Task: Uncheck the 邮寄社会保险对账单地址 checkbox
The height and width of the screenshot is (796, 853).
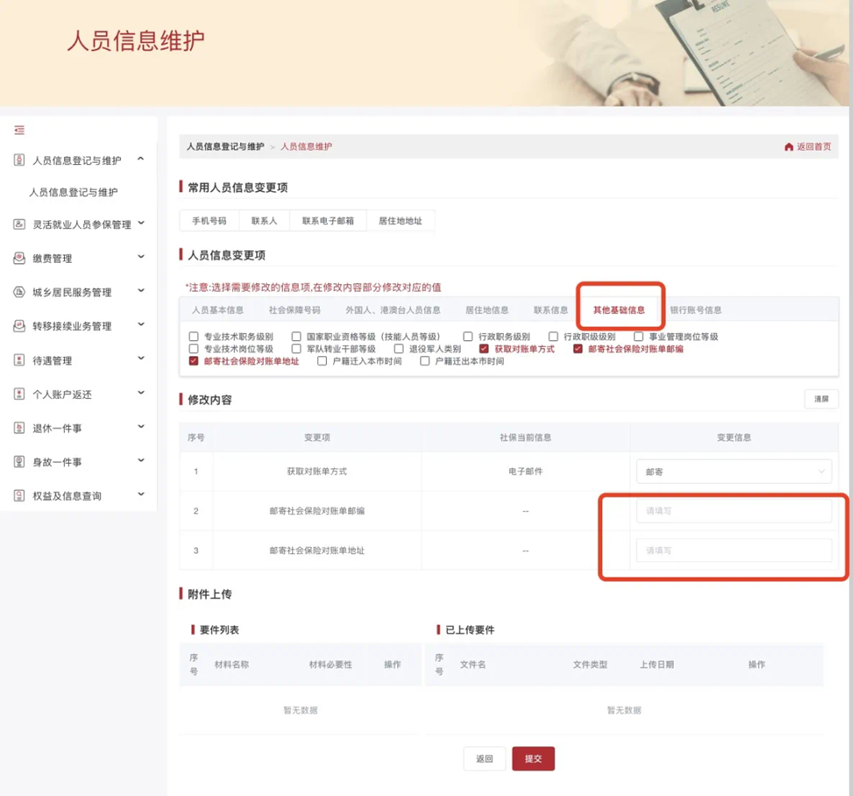Action: [x=194, y=361]
